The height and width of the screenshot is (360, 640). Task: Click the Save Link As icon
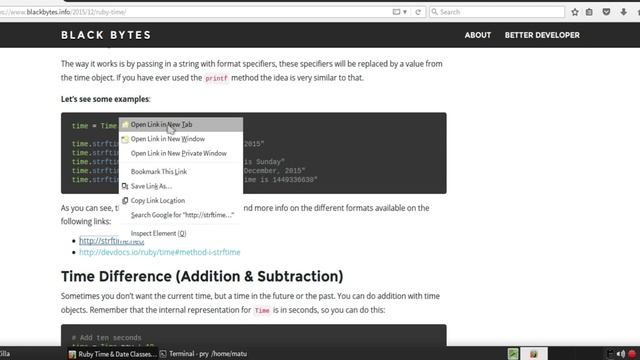[x=125, y=186]
